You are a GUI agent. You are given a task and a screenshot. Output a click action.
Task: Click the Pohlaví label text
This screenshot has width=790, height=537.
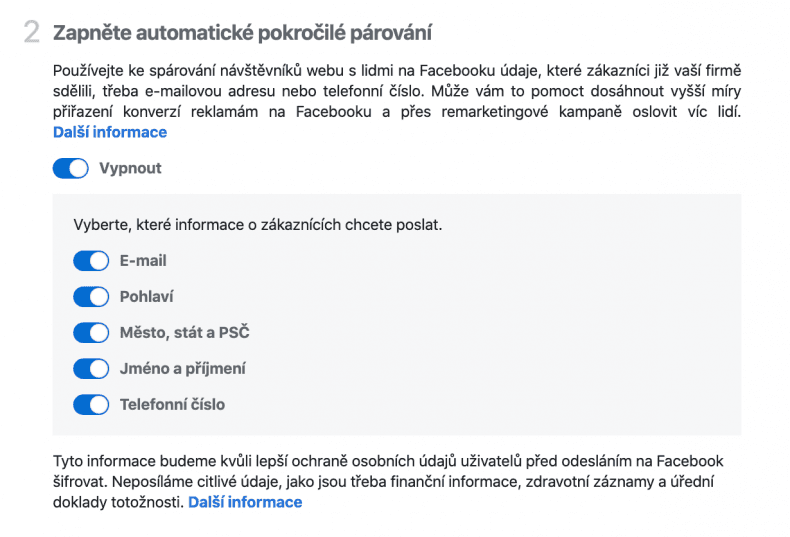coord(146,297)
